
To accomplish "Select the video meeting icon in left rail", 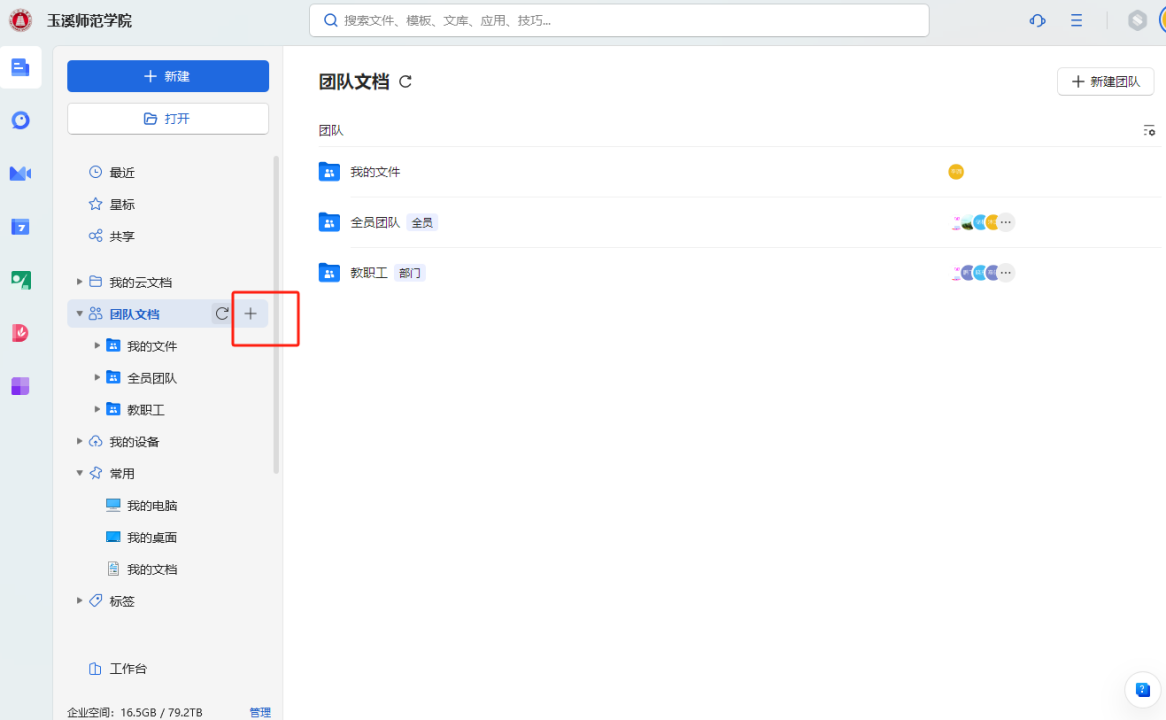I will (20, 174).
